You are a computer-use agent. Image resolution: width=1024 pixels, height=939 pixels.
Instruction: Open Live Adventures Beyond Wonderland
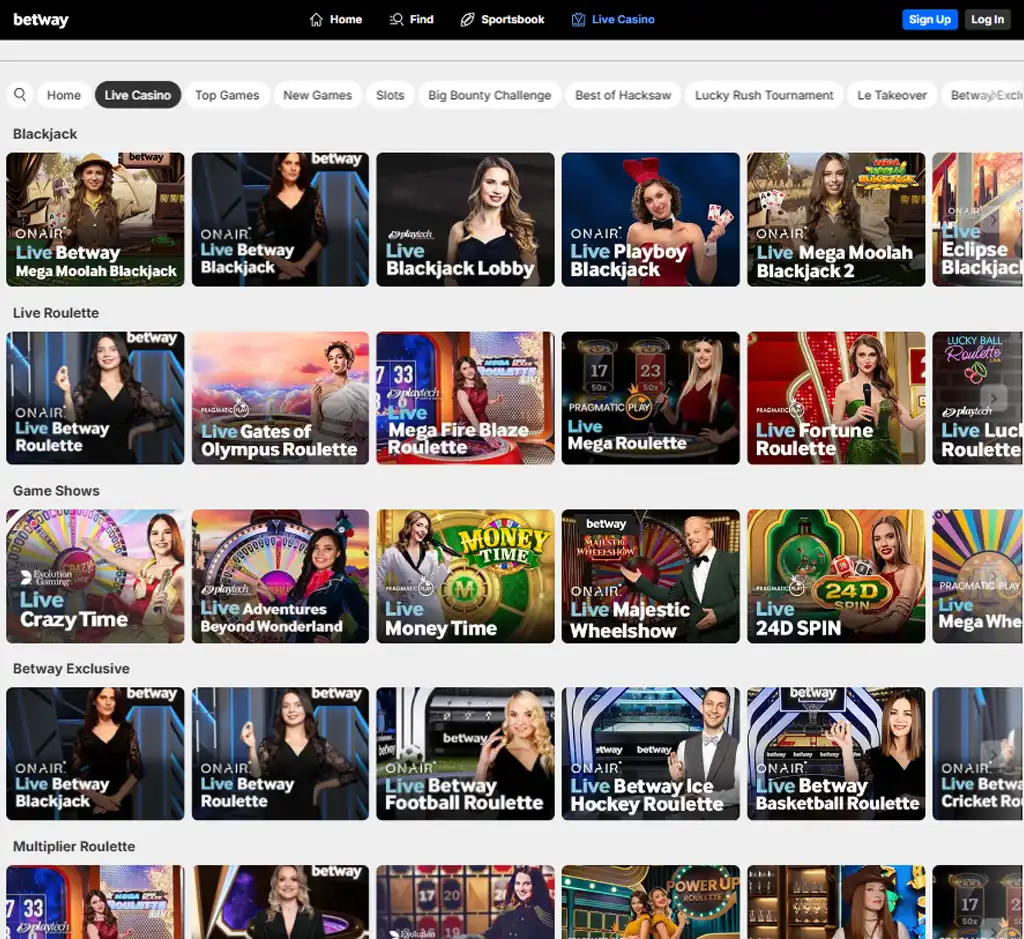[x=280, y=576]
